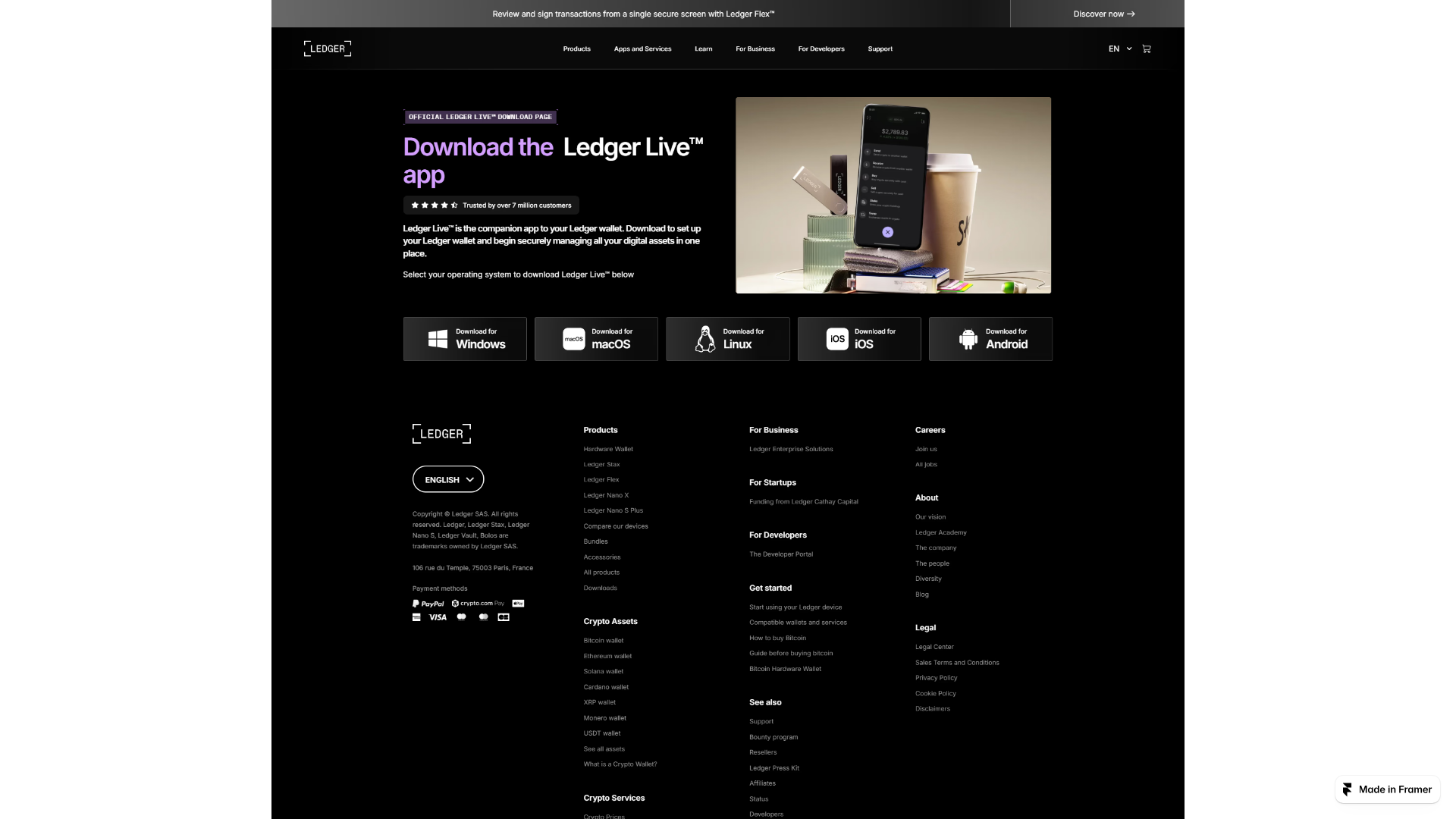Download Ledger Live for Android
Viewport: 1456px width, 819px height.
pos(990,339)
